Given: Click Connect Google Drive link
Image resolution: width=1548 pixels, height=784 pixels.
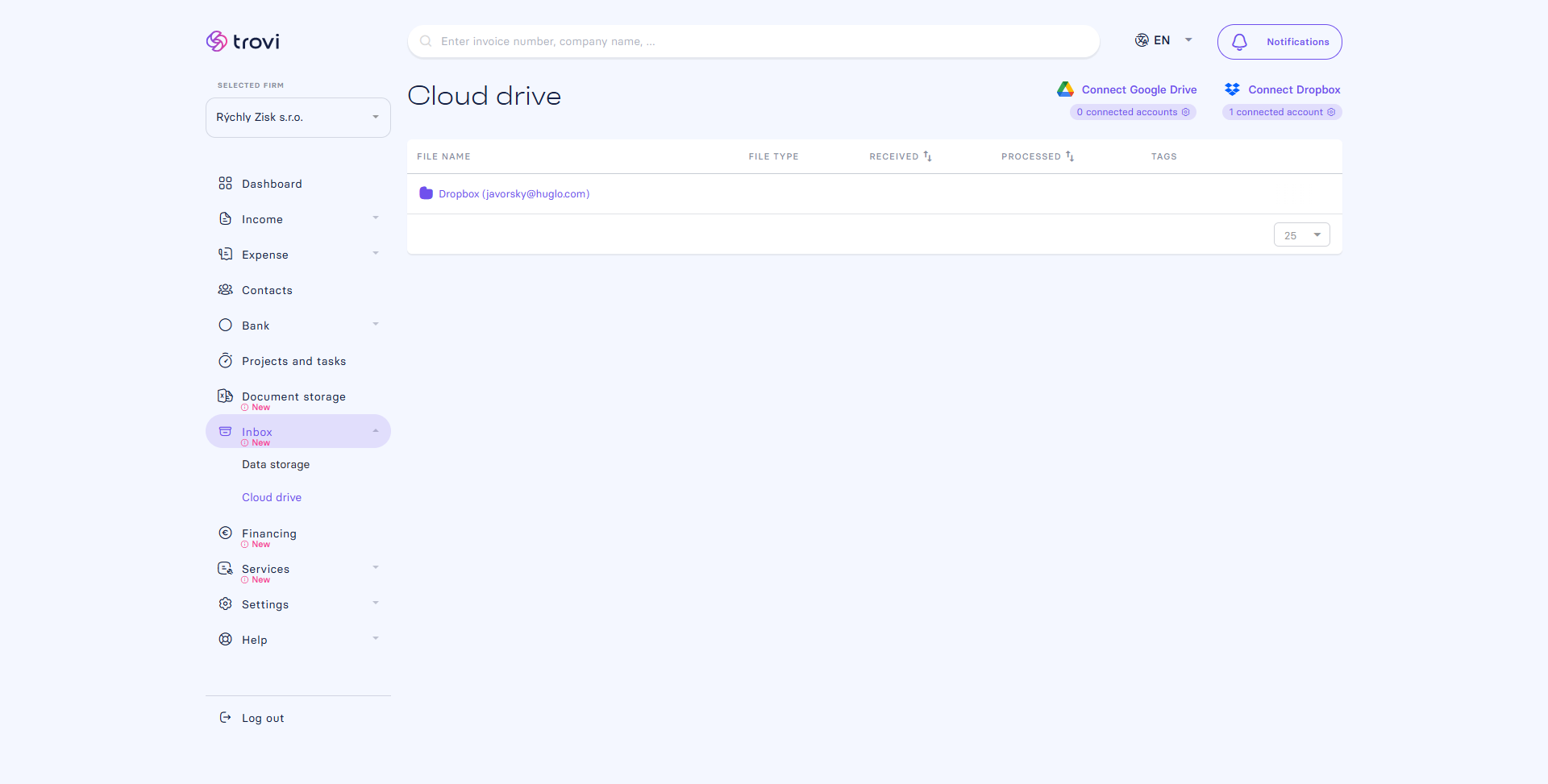Looking at the screenshot, I should coord(1139,89).
